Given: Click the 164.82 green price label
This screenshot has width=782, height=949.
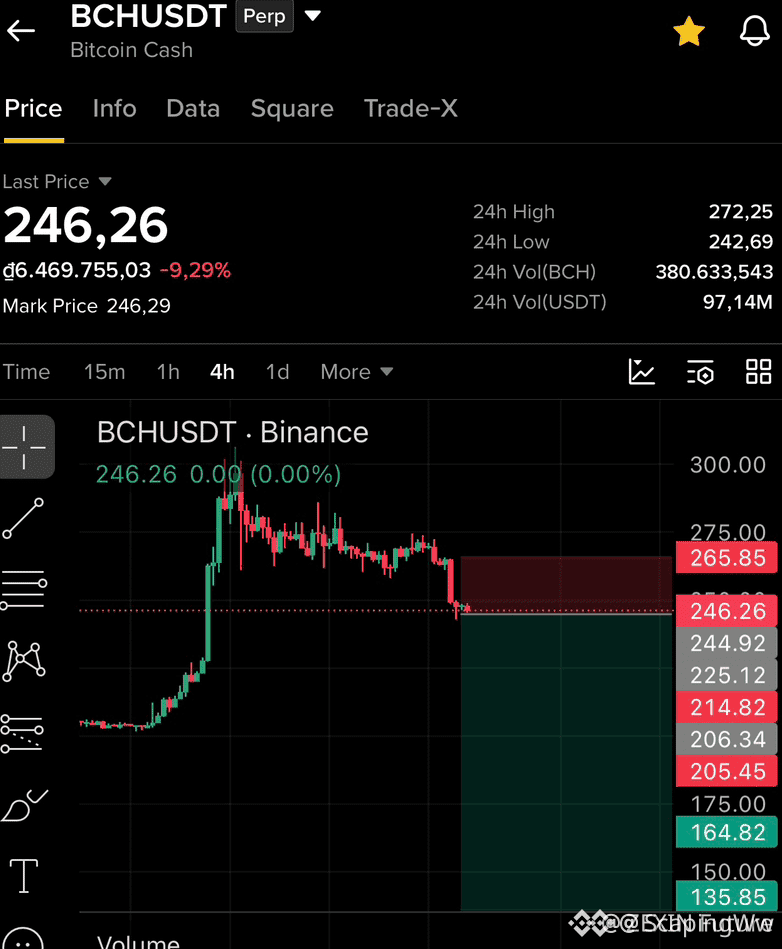Looking at the screenshot, I should 727,832.
